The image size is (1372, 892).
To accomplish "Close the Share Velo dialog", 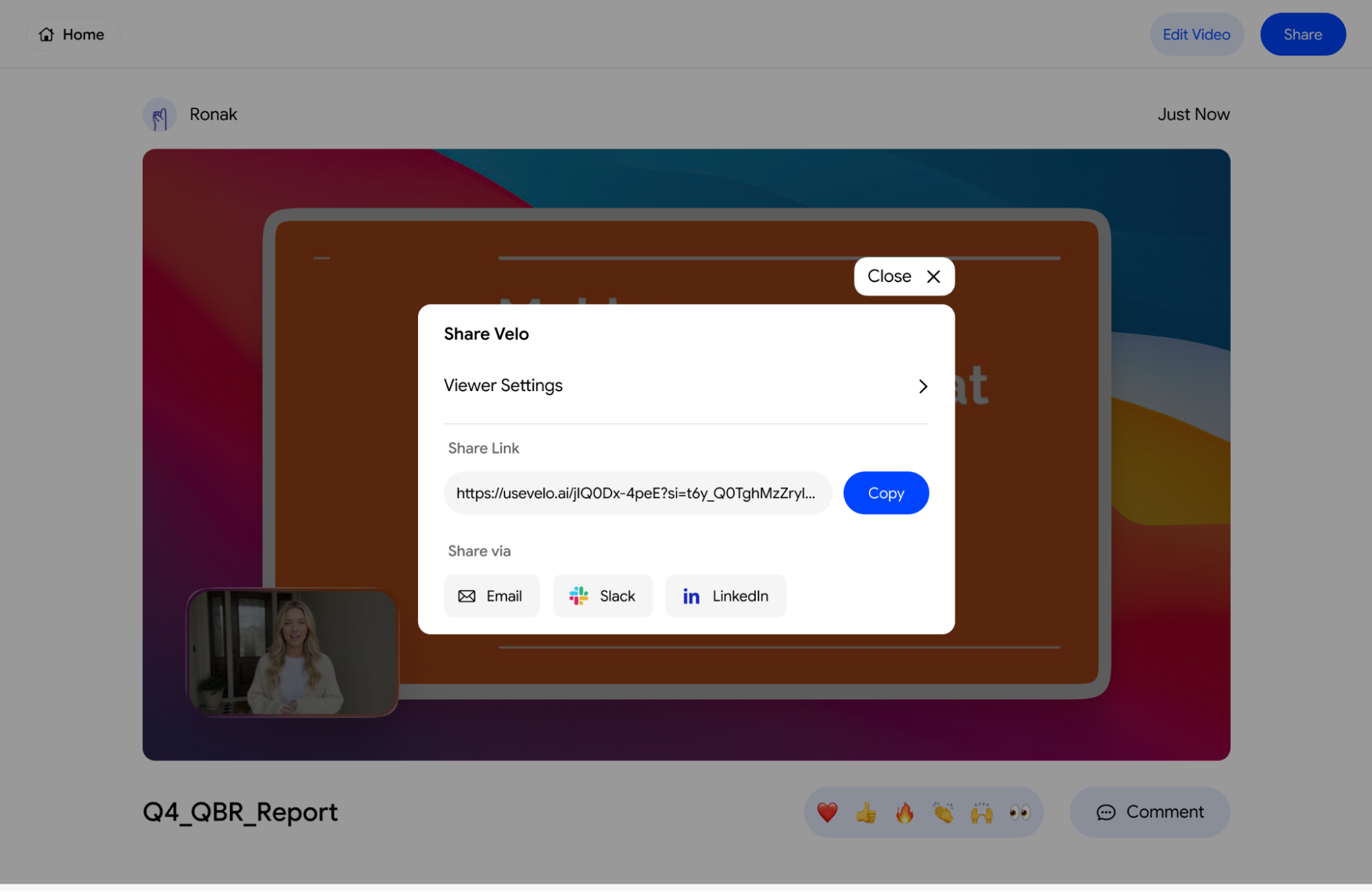I will point(904,276).
